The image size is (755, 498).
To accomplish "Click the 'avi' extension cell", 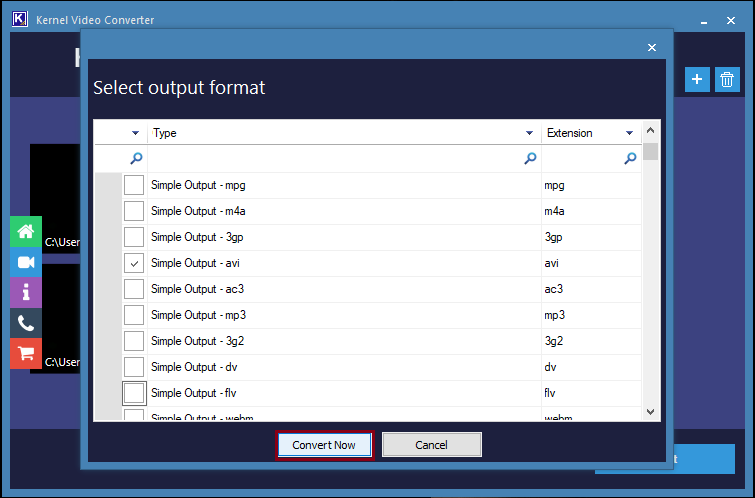I will click(x=591, y=263).
